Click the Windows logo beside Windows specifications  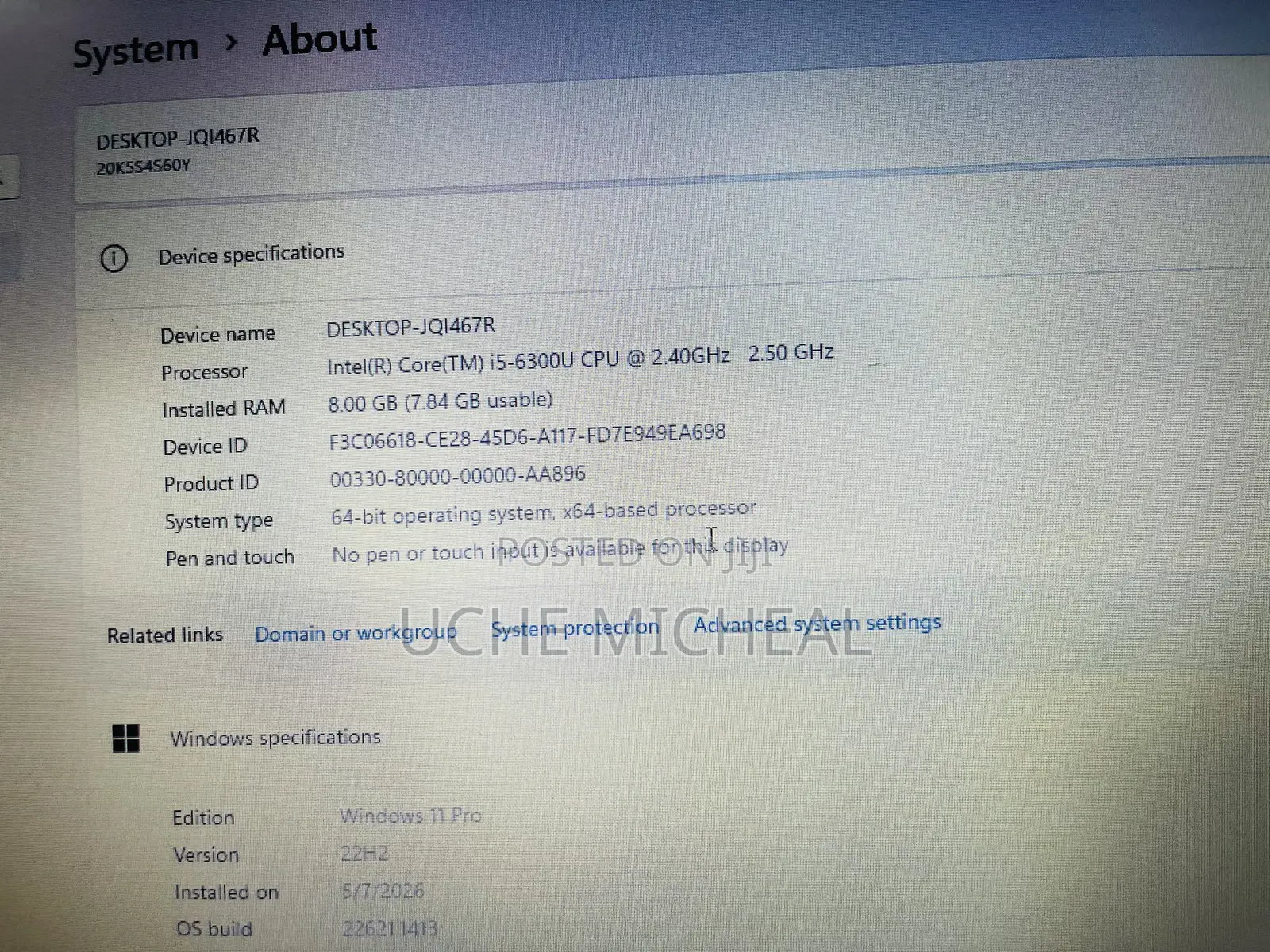125,738
